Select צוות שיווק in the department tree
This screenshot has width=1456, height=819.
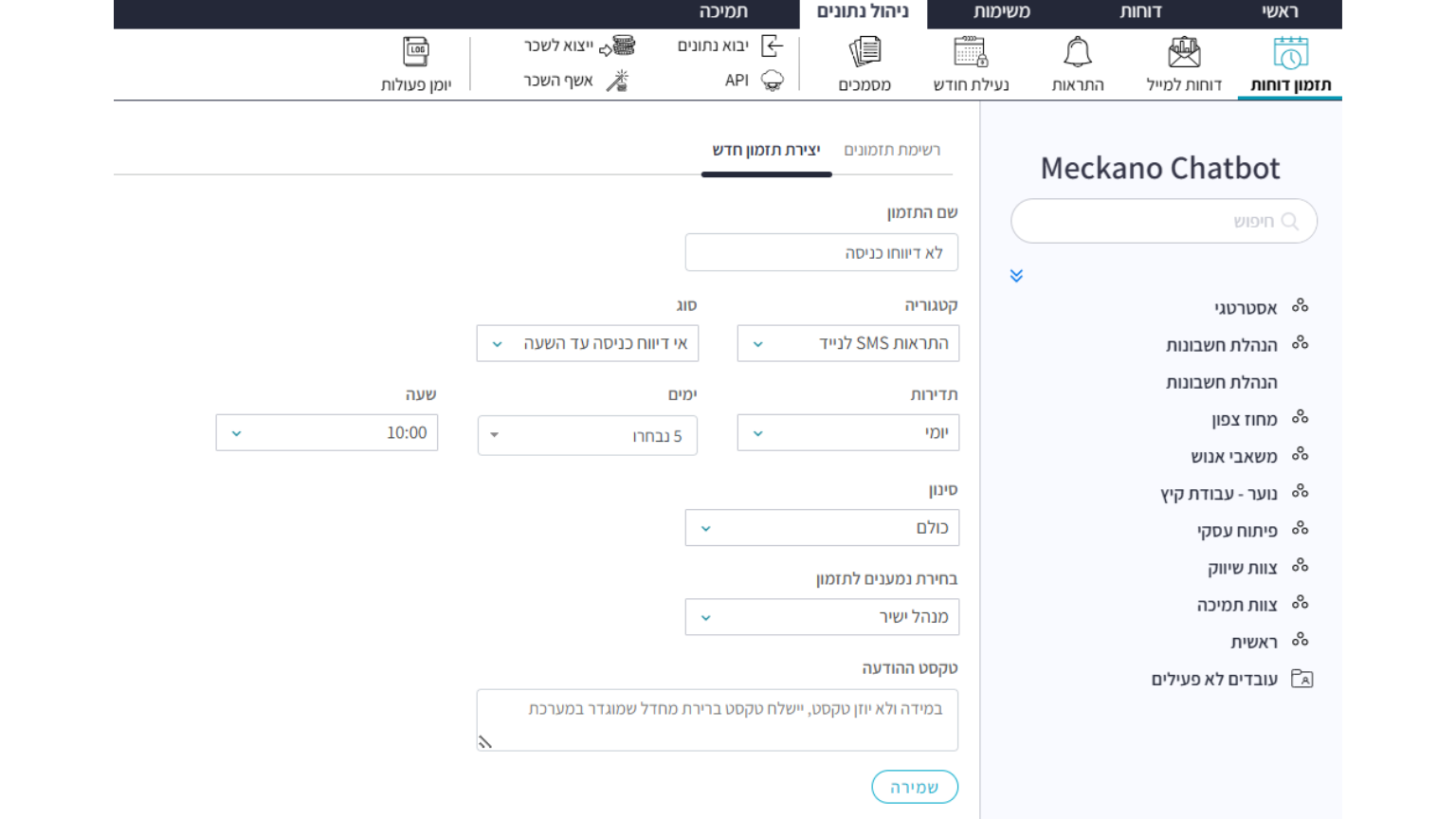tap(1242, 568)
